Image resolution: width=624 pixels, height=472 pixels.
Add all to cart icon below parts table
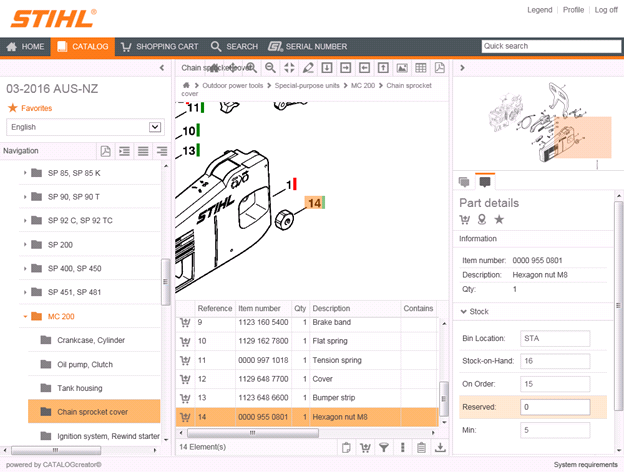365,448
